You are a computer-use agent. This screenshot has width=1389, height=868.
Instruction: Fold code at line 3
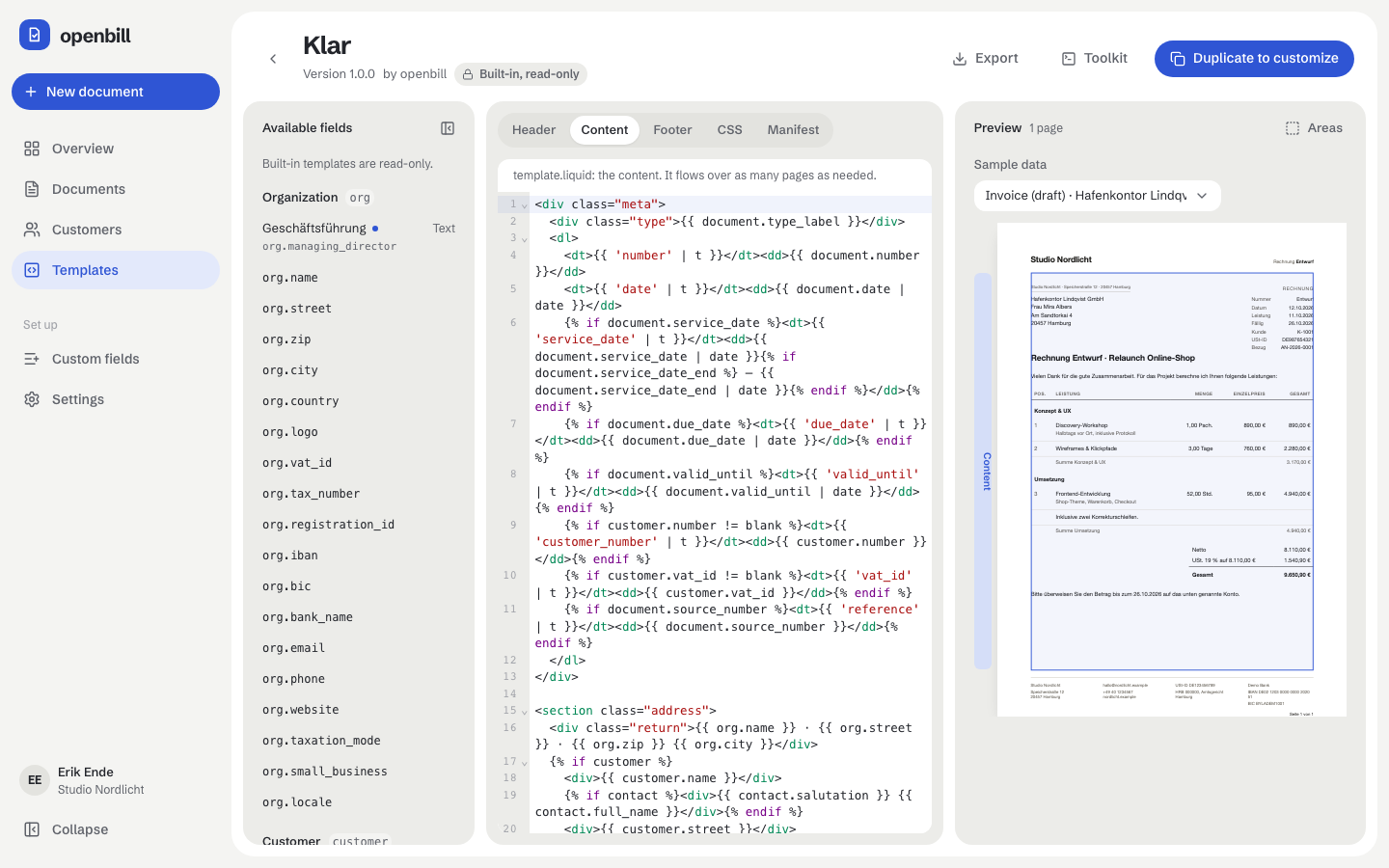525,239
